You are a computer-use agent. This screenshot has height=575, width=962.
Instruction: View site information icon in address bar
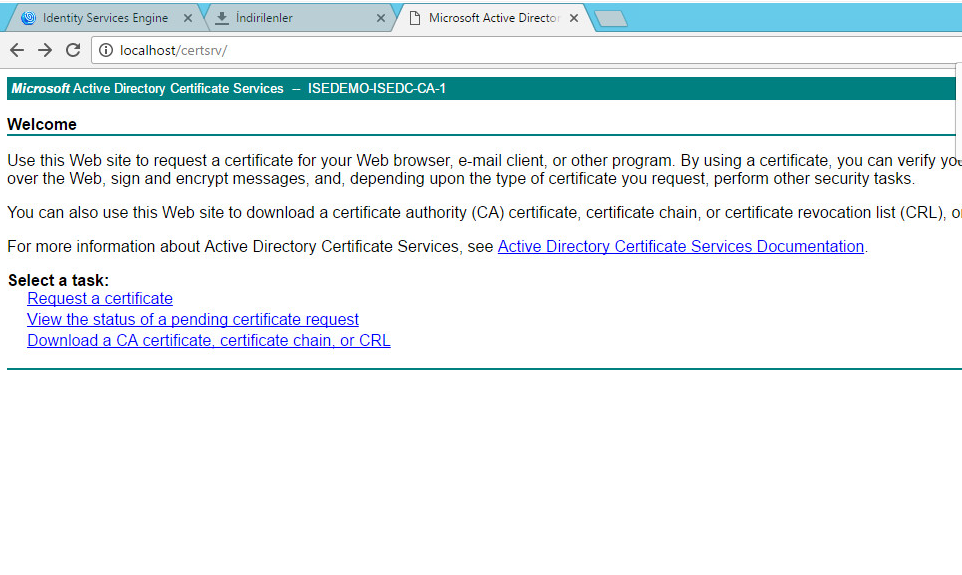point(106,50)
